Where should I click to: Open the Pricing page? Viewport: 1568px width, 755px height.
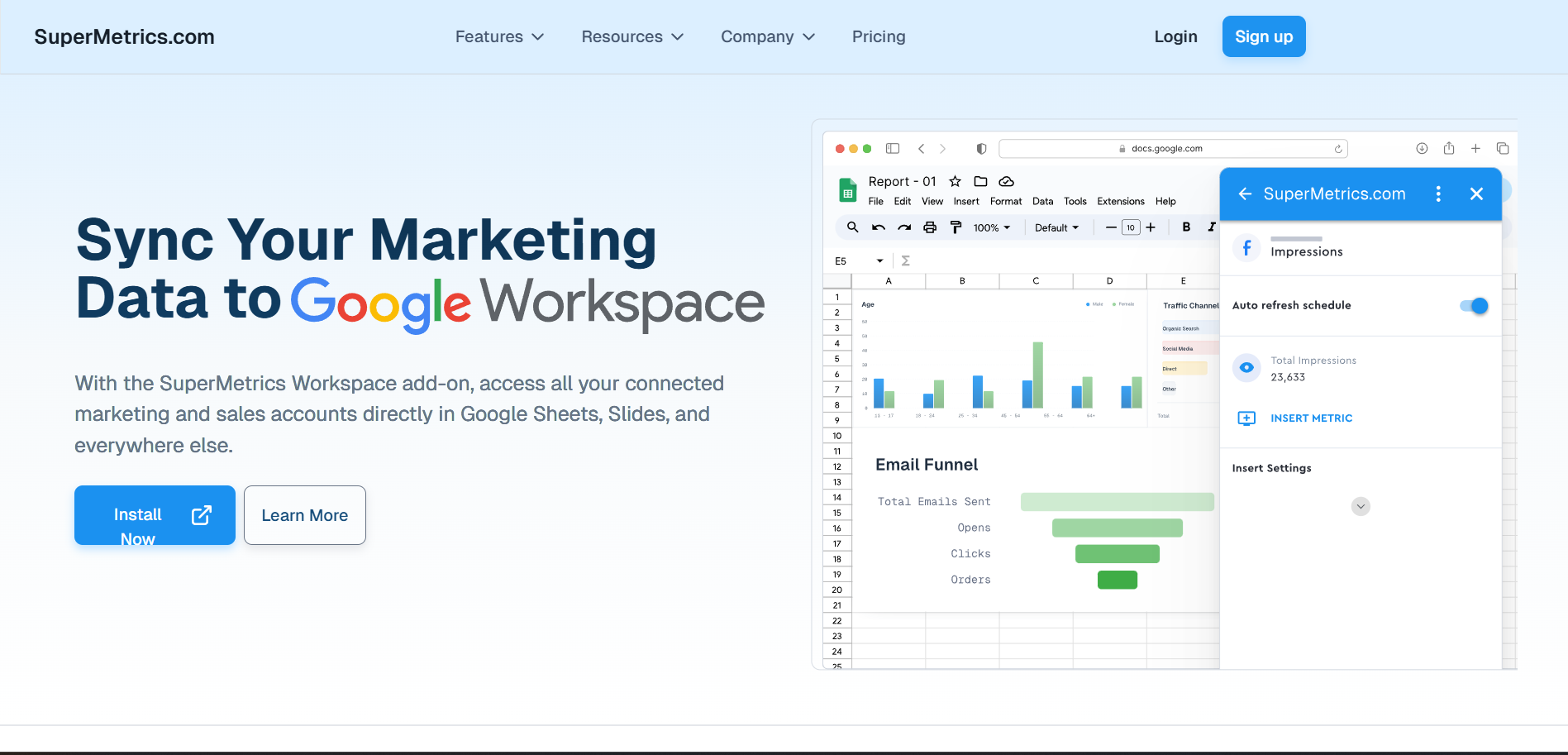pos(879,36)
